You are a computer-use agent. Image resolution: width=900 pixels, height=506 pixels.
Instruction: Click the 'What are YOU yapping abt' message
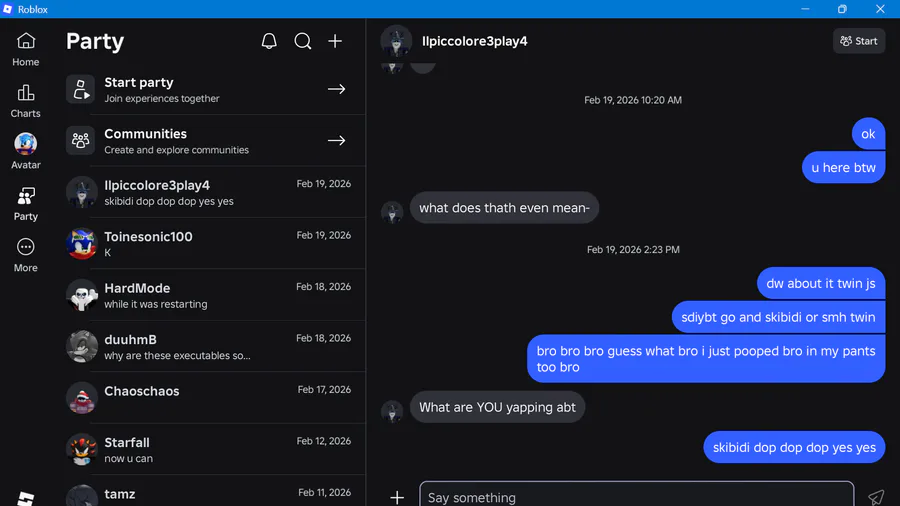pos(497,407)
